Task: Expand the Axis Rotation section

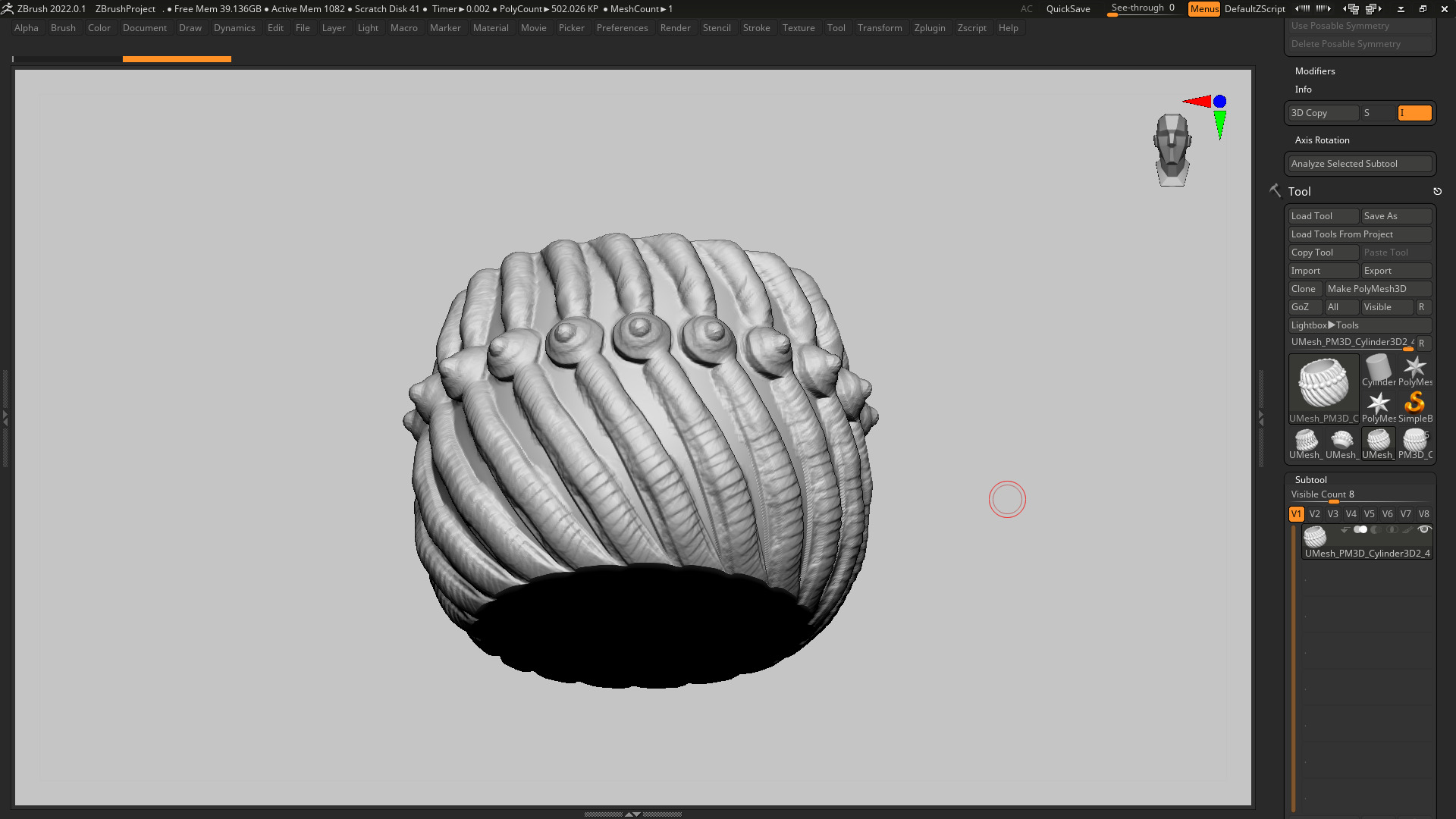Action: tap(1322, 140)
